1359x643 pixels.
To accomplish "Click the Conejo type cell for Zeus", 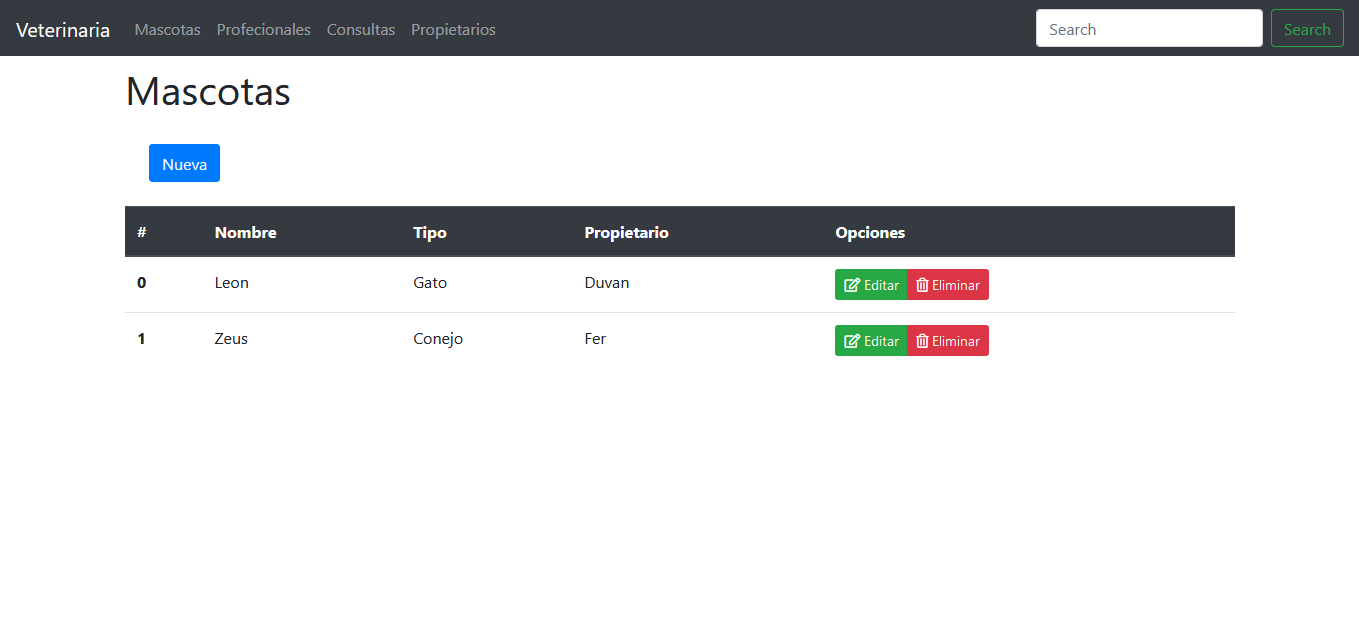I will click(x=438, y=339).
